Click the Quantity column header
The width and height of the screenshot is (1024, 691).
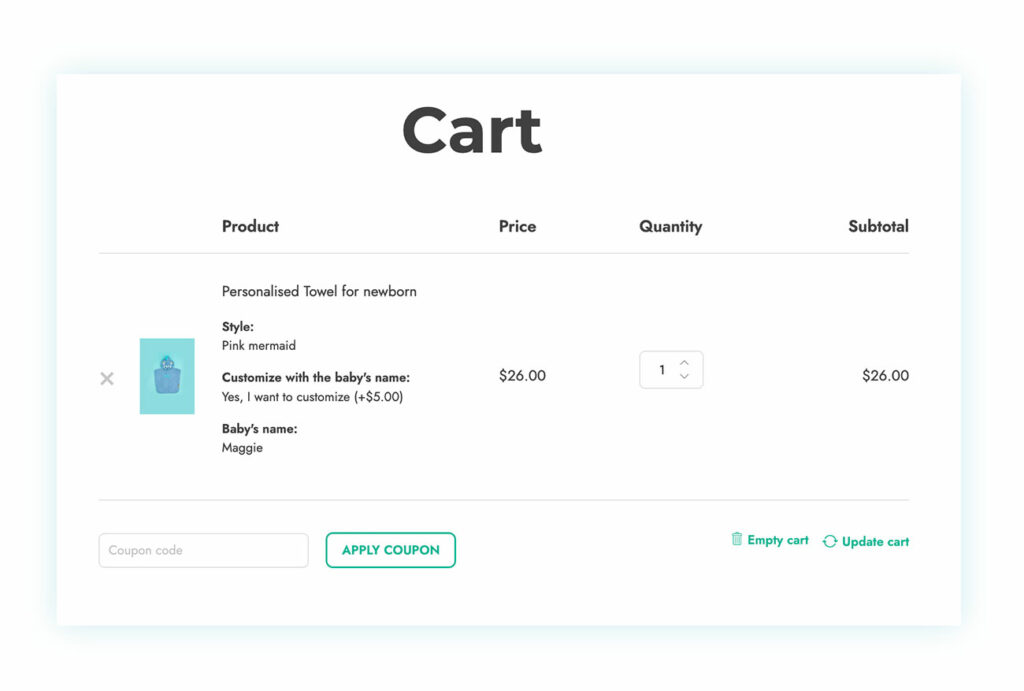[x=670, y=227]
